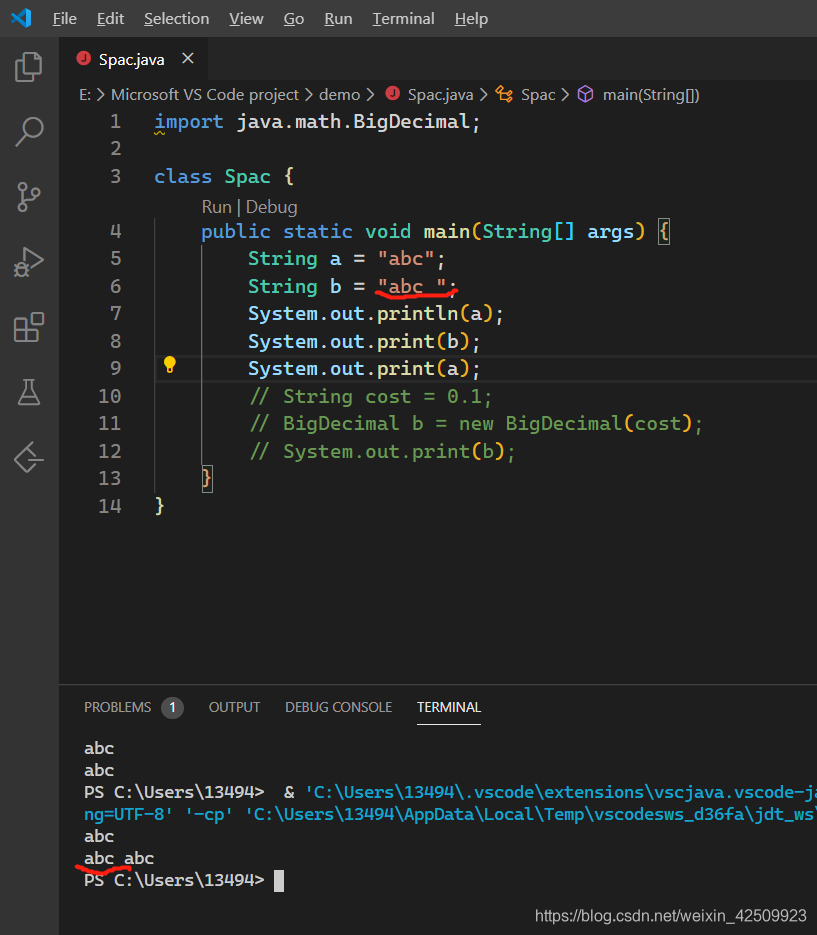Viewport: 817px width, 935px height.
Task: Click the Debug code lens above main
Action: pyautogui.click(x=271, y=207)
